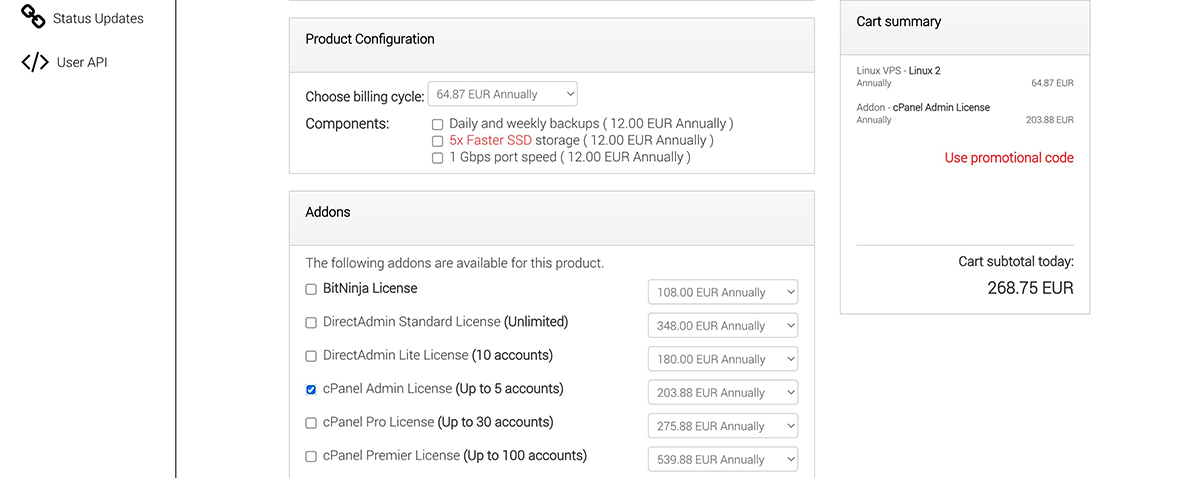Check cPanel Premier License addon
This screenshot has width=1201, height=478.
pos(311,456)
